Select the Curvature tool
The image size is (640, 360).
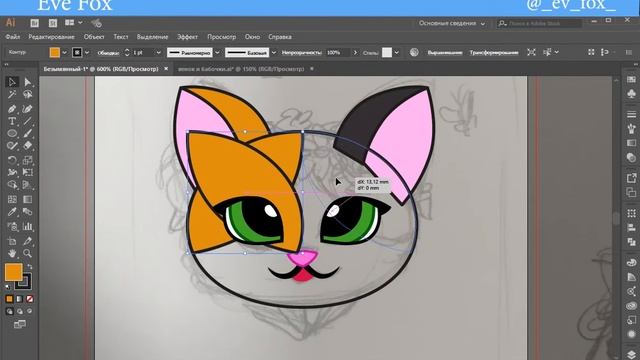(x=27, y=109)
